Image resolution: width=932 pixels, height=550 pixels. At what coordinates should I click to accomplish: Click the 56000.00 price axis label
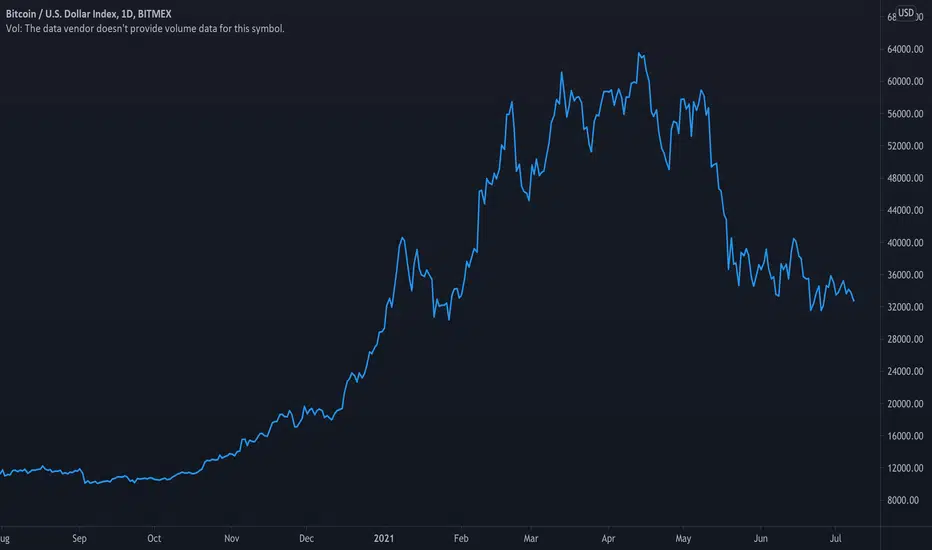point(905,114)
